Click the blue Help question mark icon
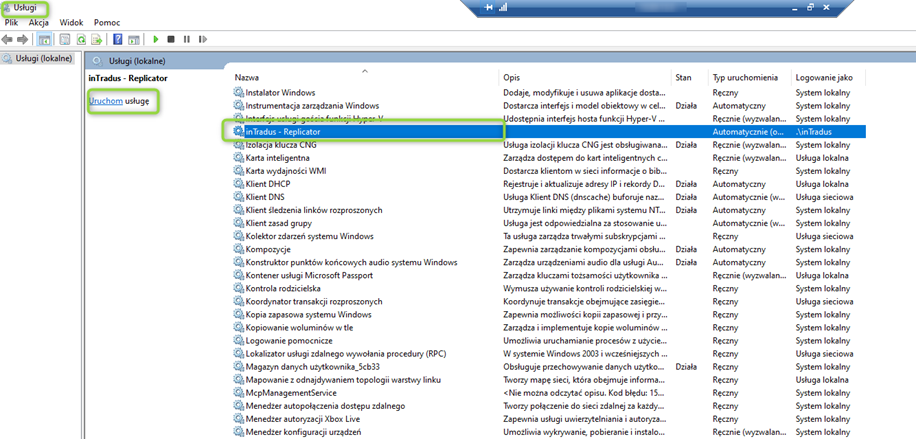The image size is (916, 439). (118, 39)
